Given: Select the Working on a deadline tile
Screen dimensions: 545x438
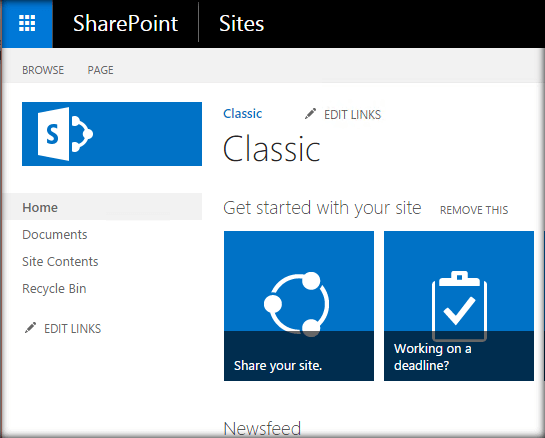Looking at the screenshot, I should (x=459, y=306).
